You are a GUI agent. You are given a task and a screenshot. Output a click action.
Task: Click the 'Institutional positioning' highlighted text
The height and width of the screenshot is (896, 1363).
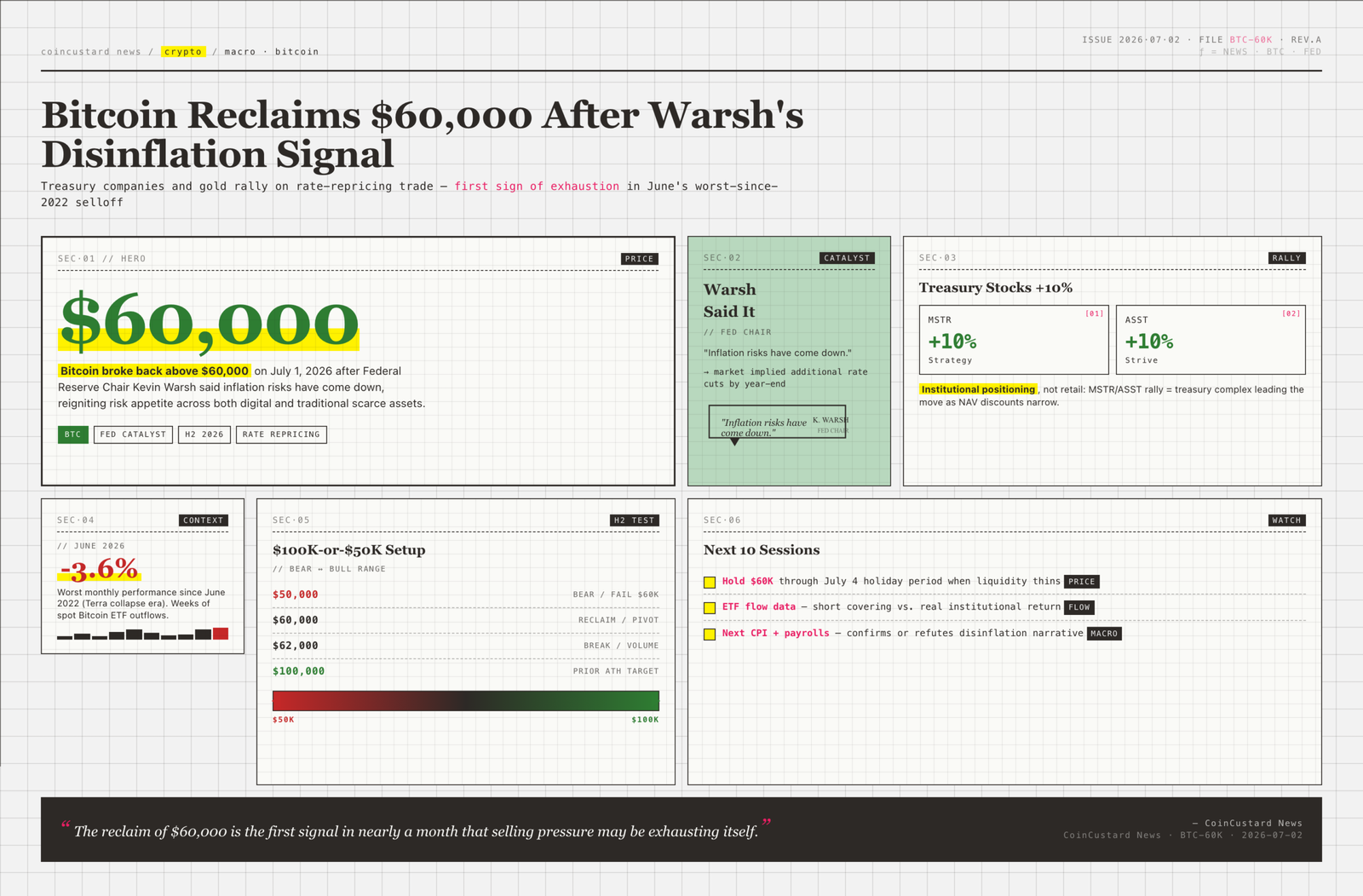[978, 389]
